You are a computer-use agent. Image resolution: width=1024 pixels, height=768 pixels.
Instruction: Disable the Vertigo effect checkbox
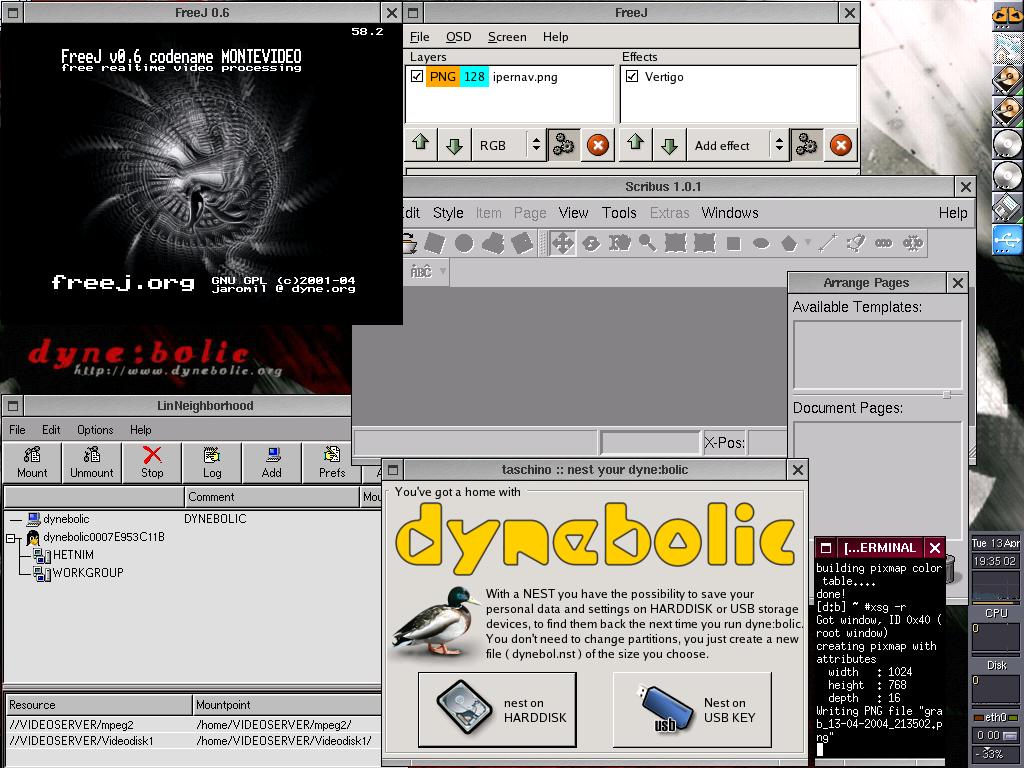(632, 77)
